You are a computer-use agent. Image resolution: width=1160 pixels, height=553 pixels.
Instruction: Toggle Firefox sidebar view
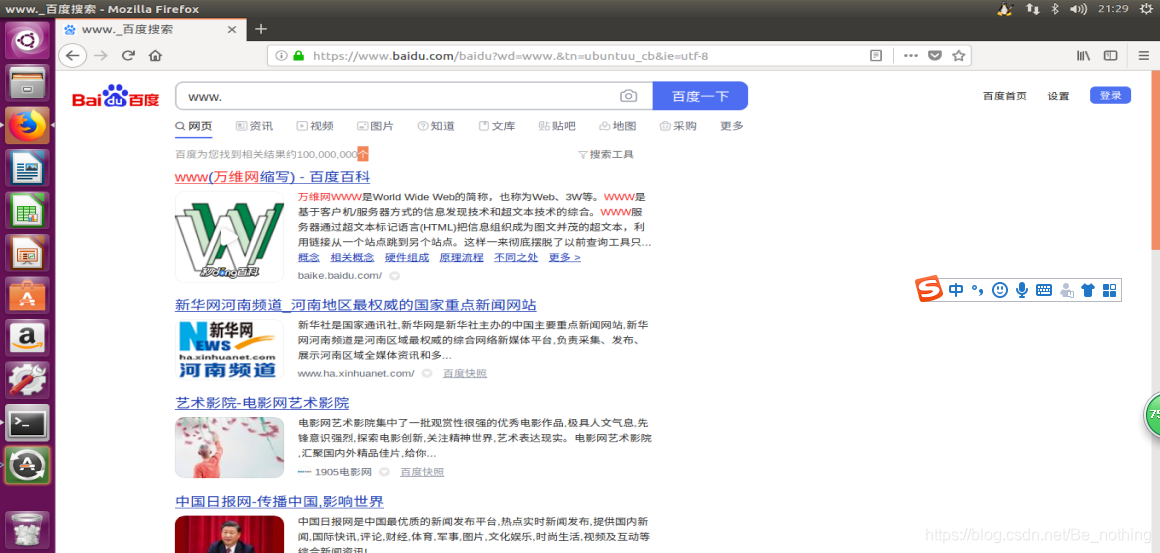1110,55
